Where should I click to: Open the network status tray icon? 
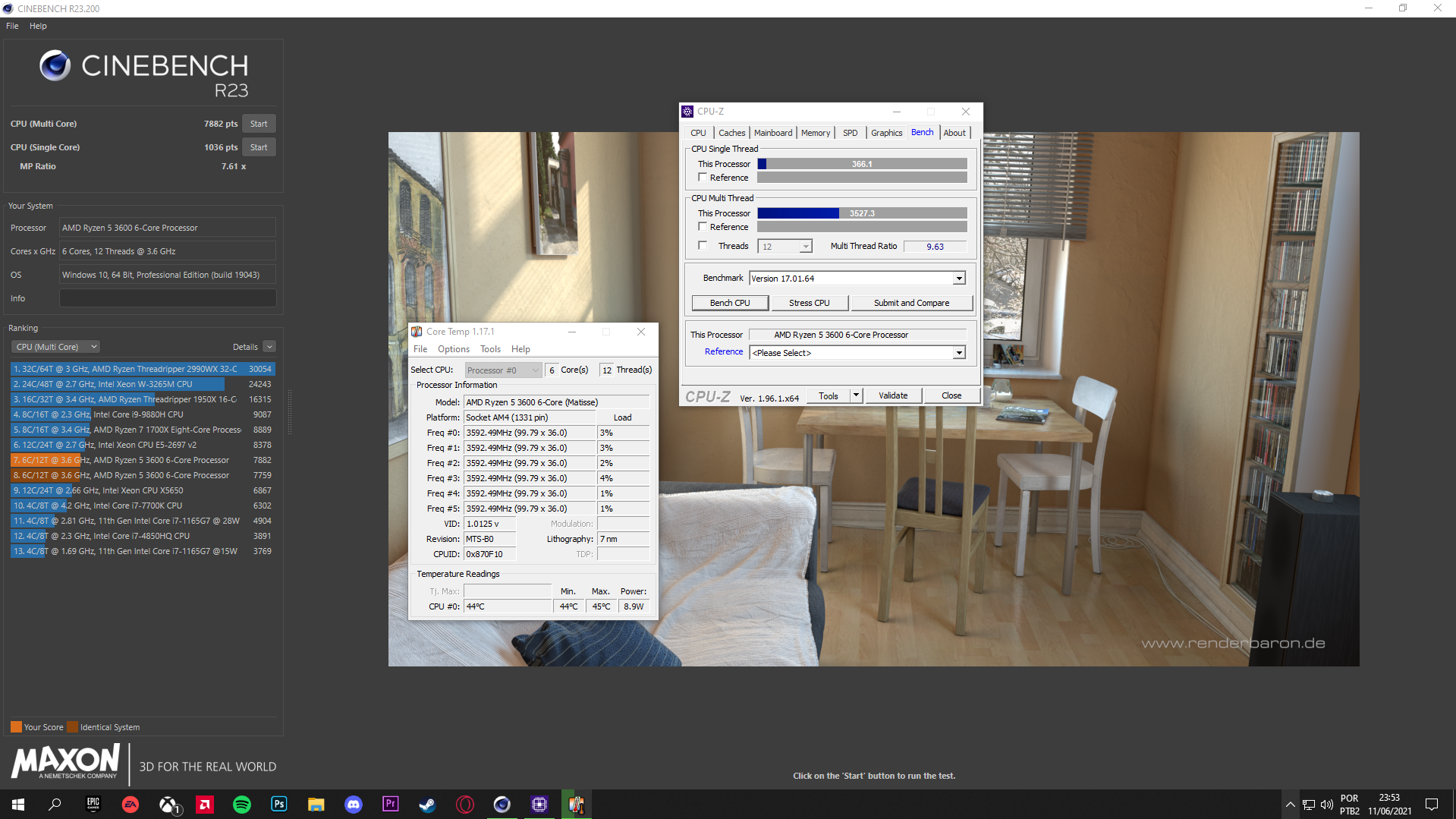(x=1309, y=805)
